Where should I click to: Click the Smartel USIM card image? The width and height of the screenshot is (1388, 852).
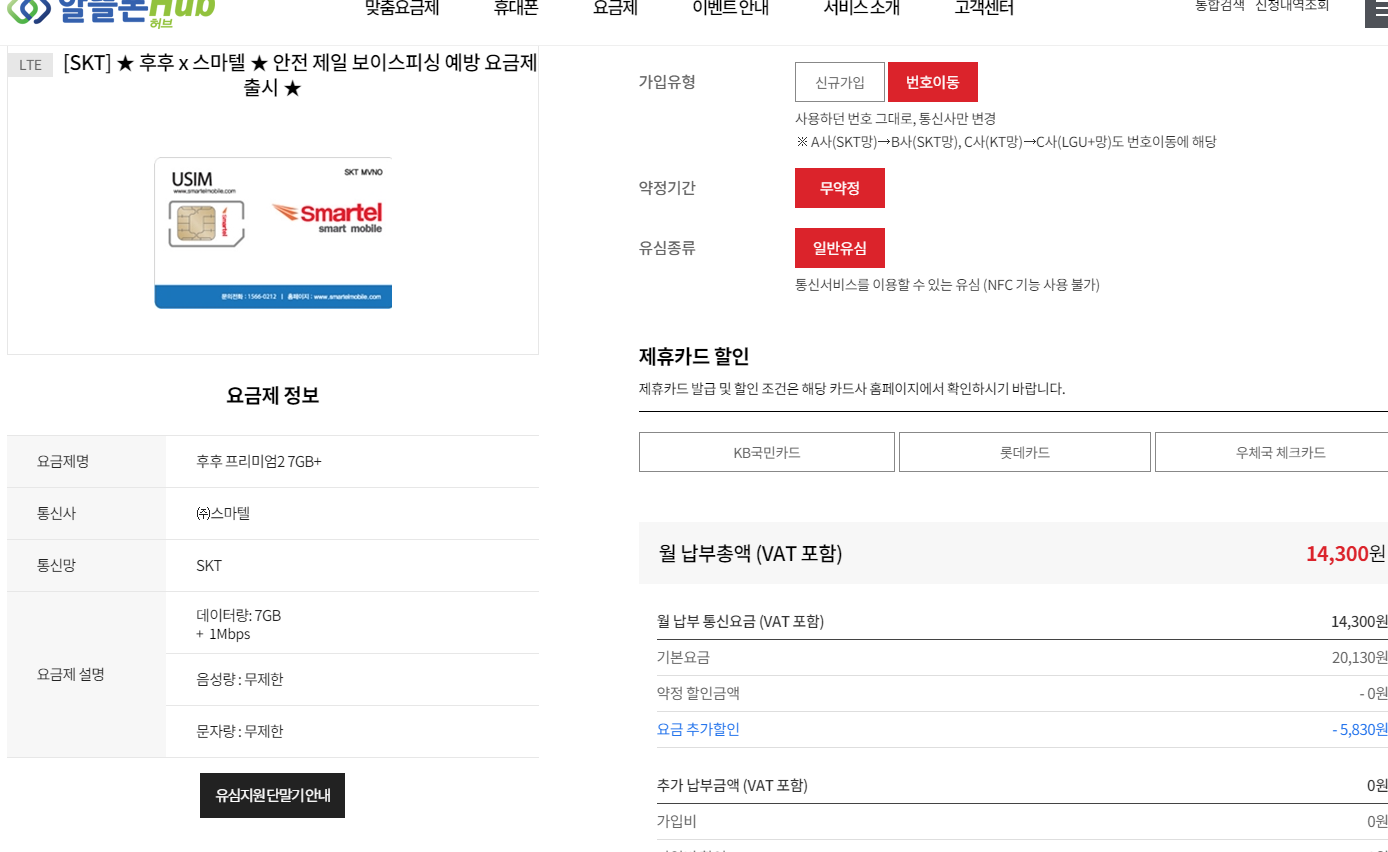(x=273, y=233)
